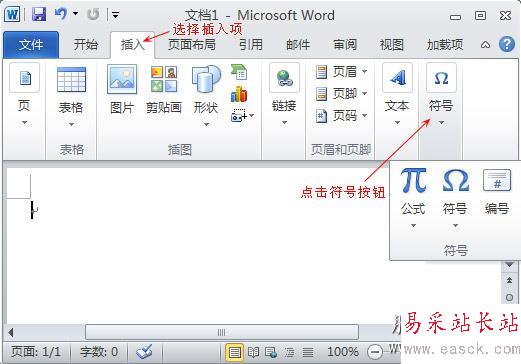This screenshot has width=521, height=364.
Task: Expand the 公式 dropdown arrow
Action: click(413, 226)
